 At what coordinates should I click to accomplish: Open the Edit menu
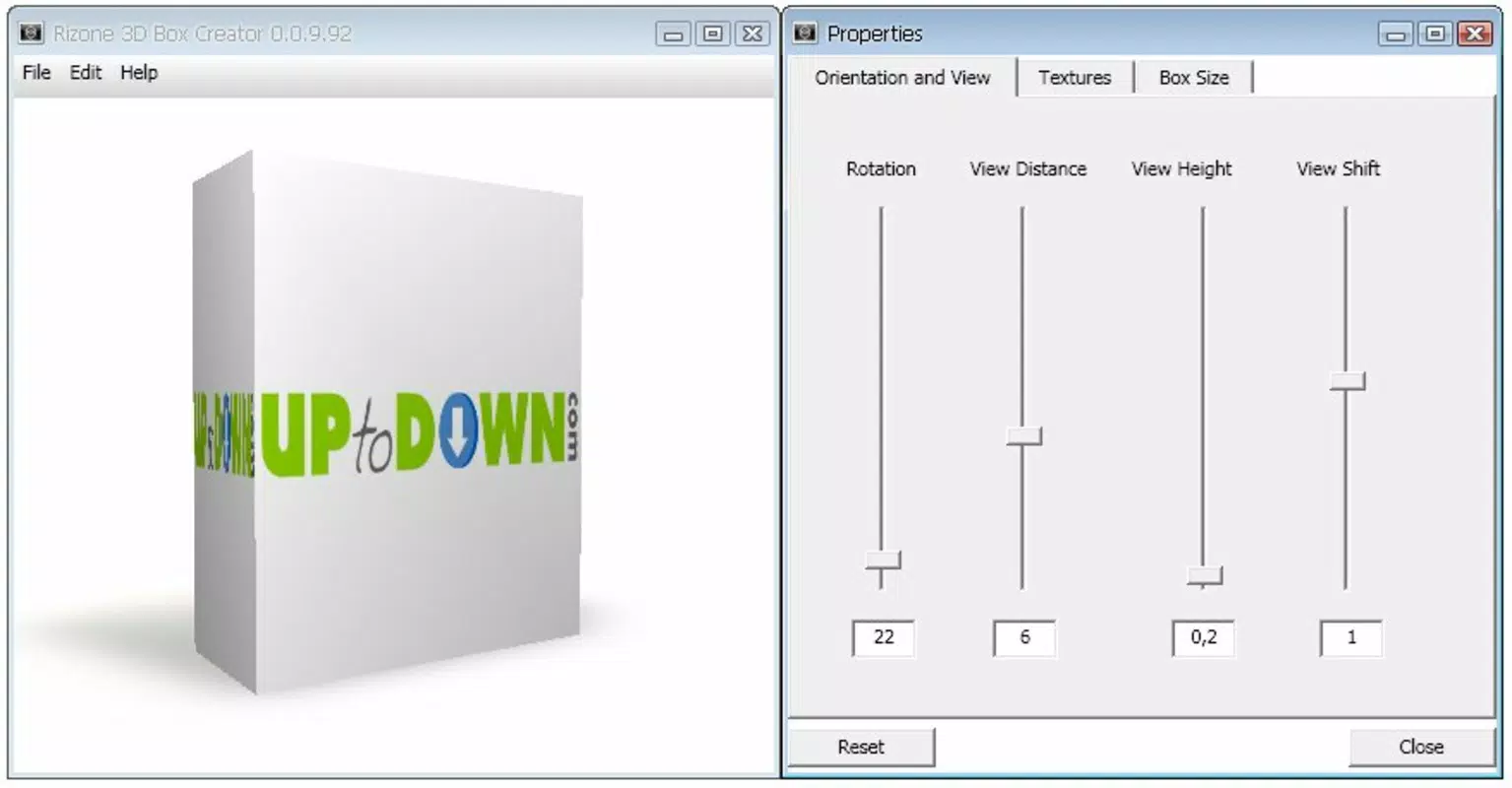click(x=86, y=73)
